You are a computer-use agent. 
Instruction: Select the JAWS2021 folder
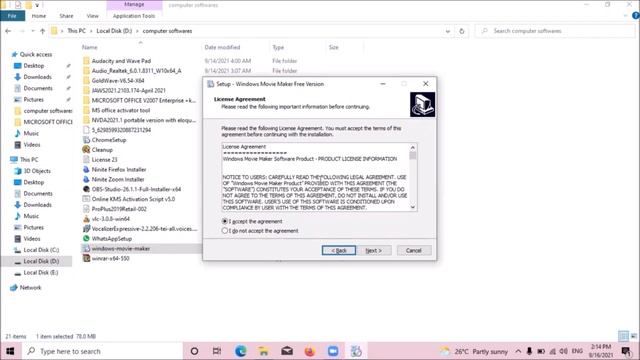pos(129,91)
